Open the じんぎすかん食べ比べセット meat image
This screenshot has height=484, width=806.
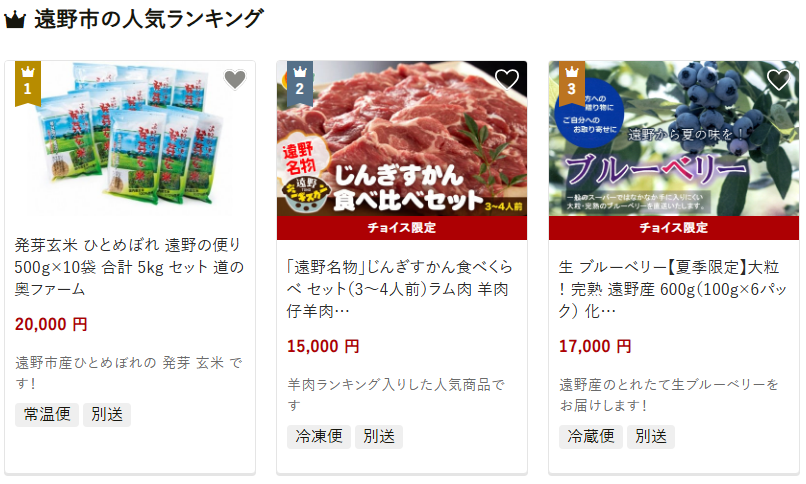tap(402, 138)
